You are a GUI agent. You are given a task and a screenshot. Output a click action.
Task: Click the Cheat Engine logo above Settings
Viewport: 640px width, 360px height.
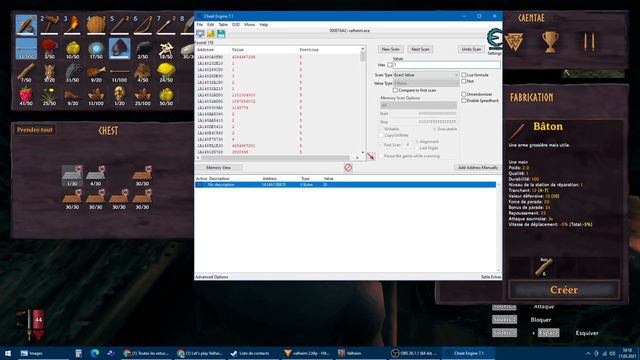pyautogui.click(x=494, y=39)
